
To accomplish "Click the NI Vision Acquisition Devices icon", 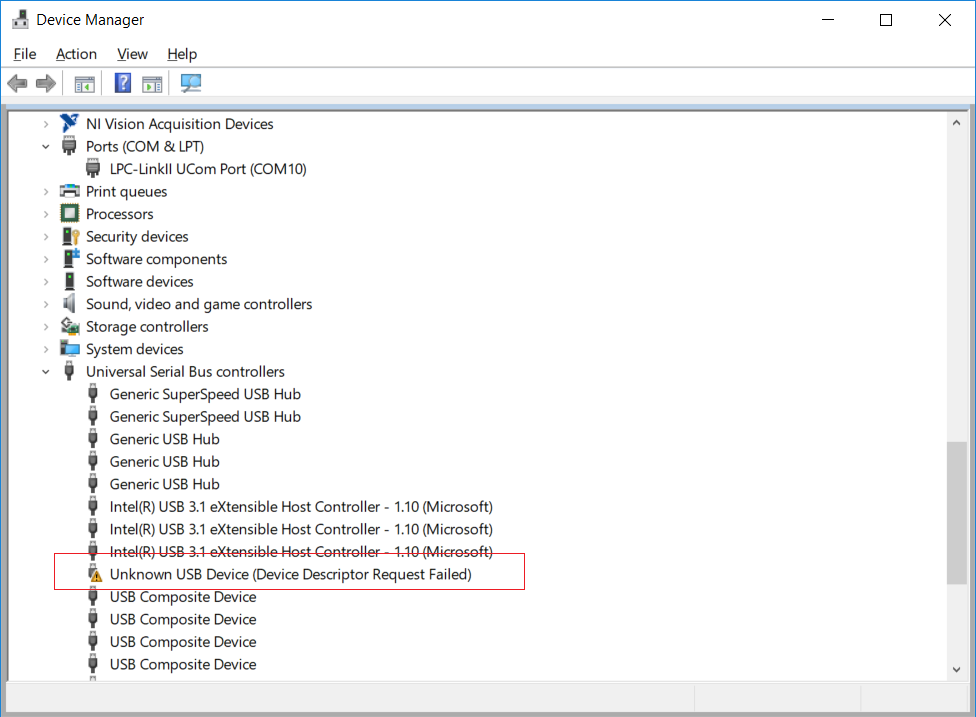I will [69, 123].
